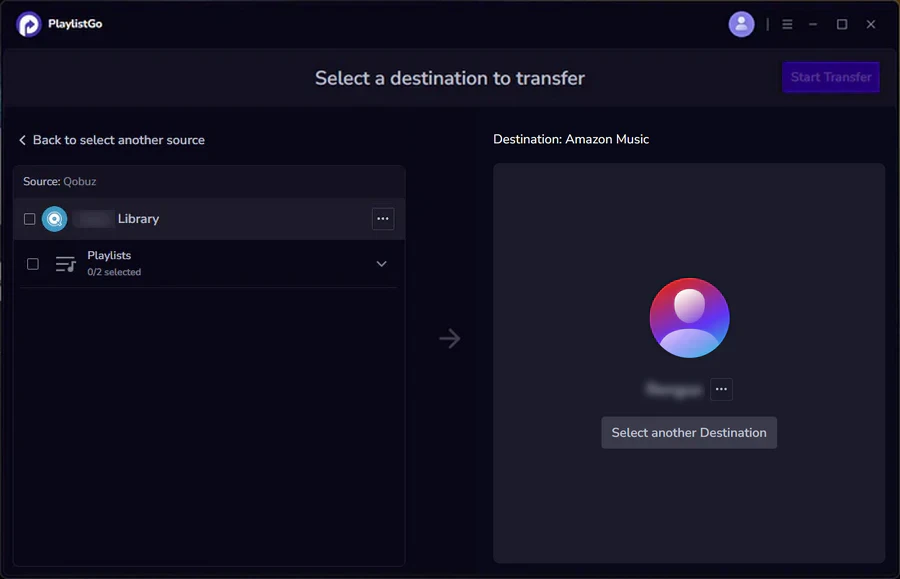Open the hamburger menu in title bar
Image resolution: width=900 pixels, height=579 pixels.
coord(787,24)
